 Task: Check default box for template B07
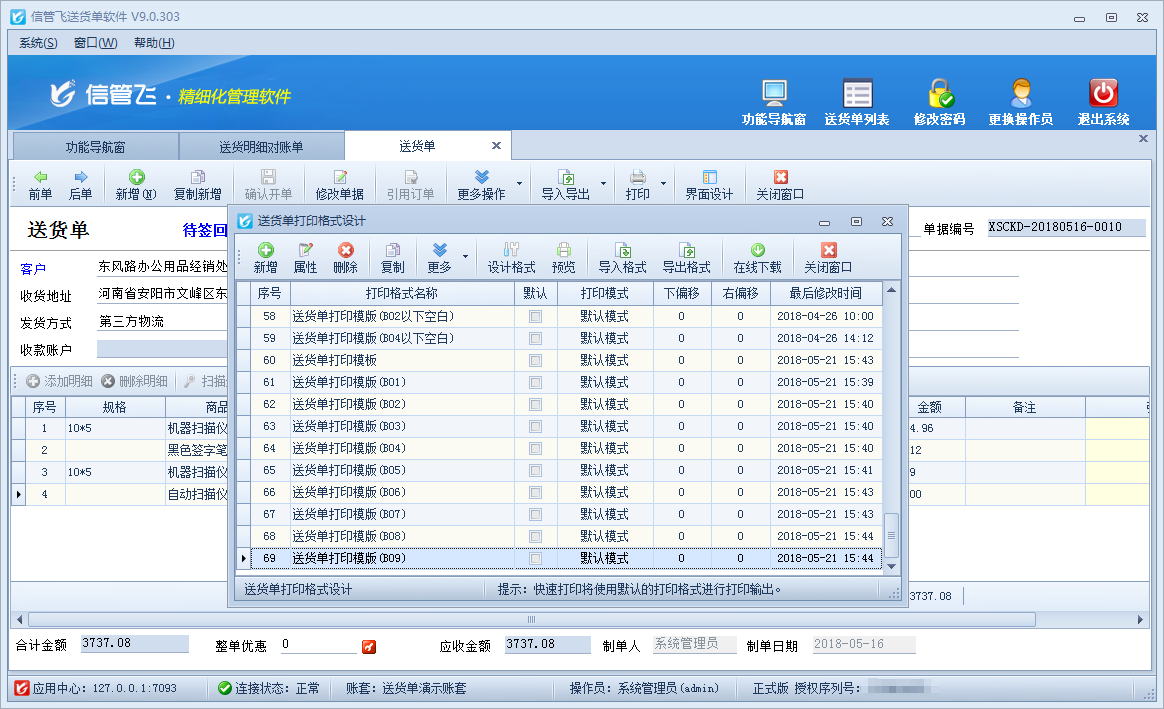point(535,514)
